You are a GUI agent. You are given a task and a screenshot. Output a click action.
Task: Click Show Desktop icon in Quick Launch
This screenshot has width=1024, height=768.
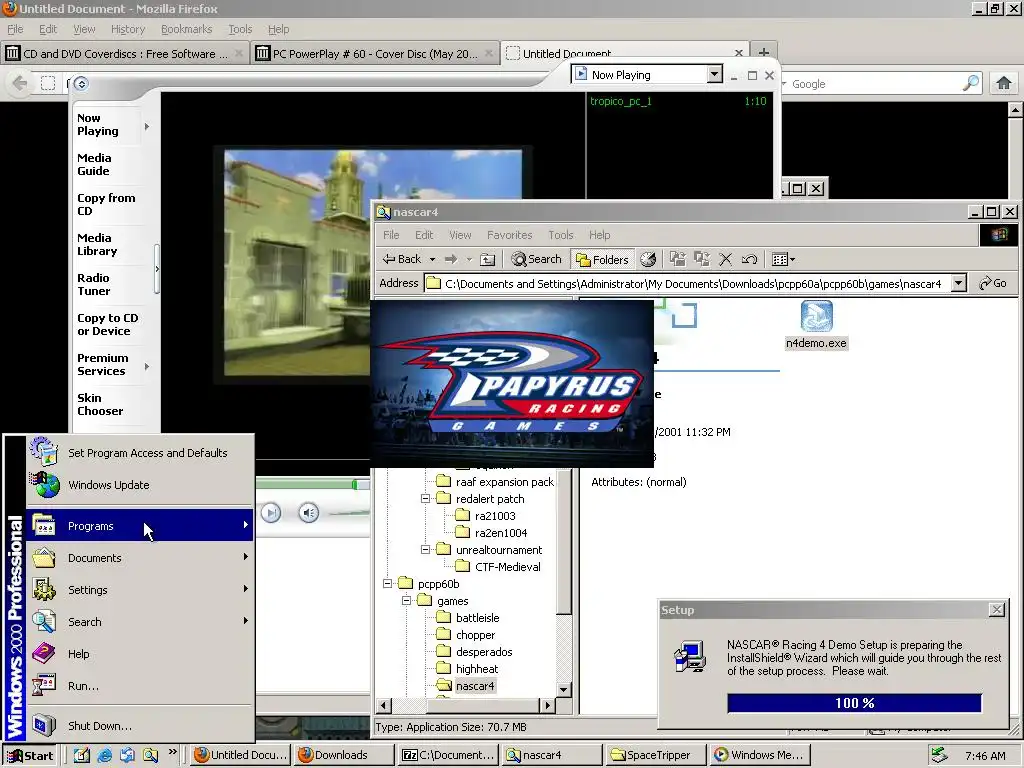point(82,755)
